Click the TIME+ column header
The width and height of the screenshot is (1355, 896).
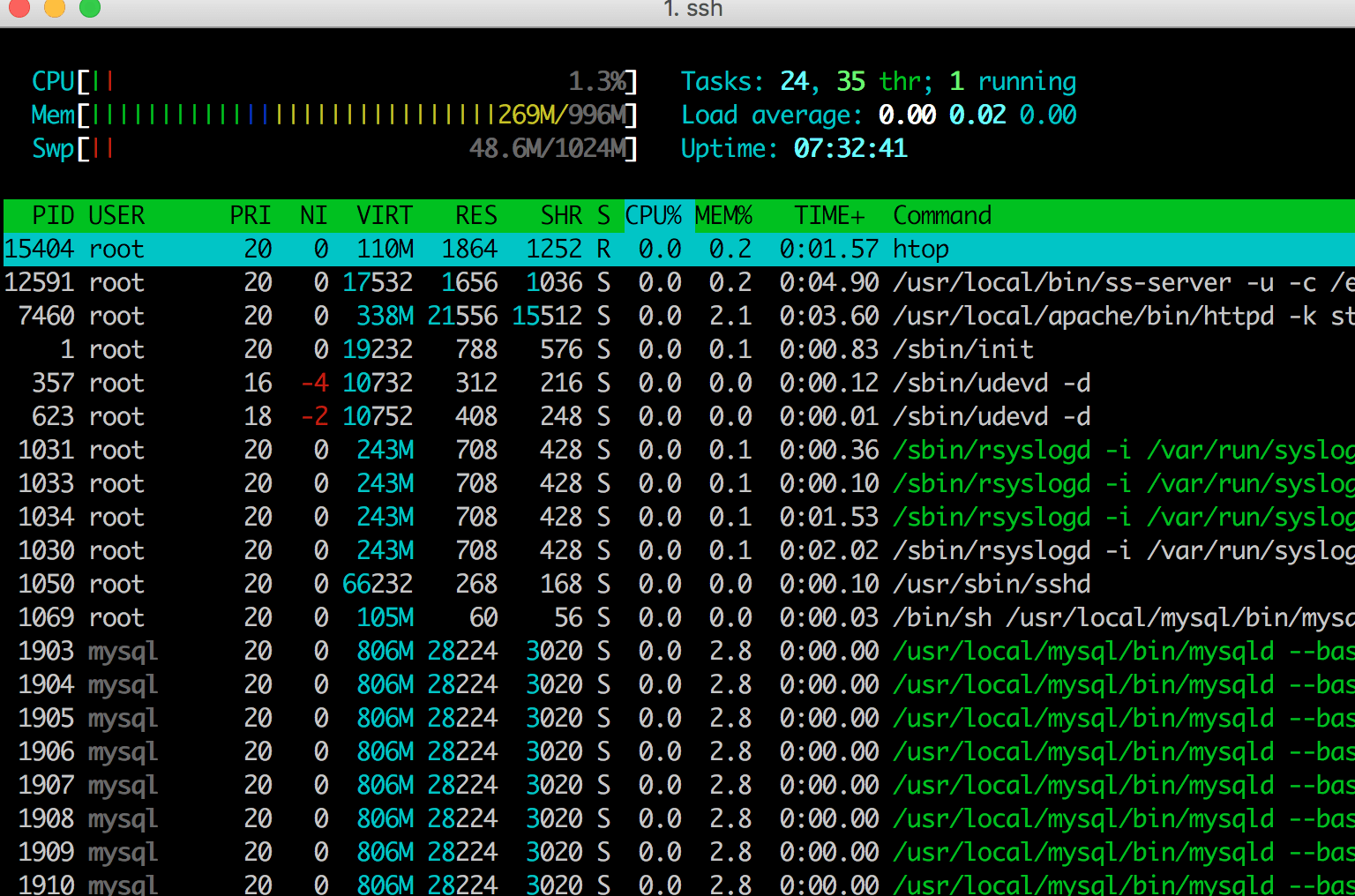pyautogui.click(x=828, y=216)
